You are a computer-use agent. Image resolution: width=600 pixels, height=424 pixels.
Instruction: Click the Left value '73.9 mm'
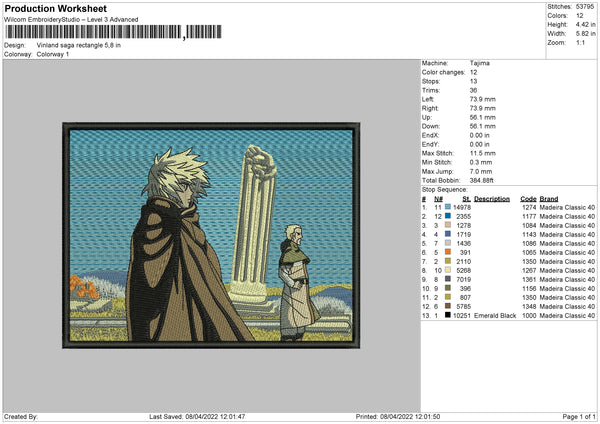coord(483,99)
